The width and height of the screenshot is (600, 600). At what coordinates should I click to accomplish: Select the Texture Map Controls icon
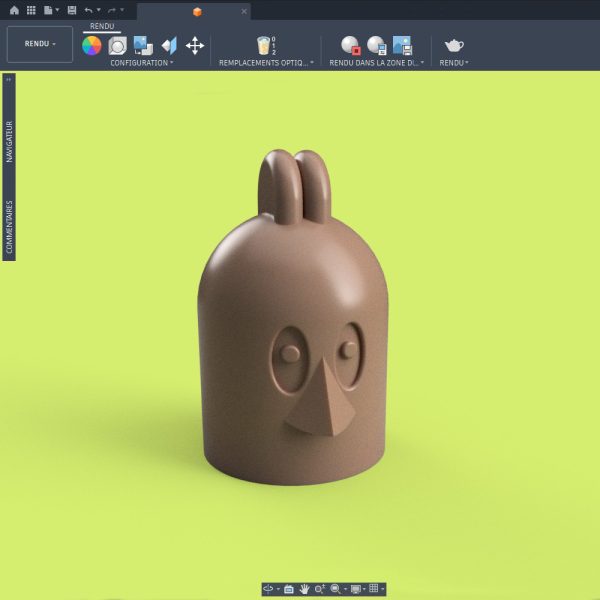[169, 46]
